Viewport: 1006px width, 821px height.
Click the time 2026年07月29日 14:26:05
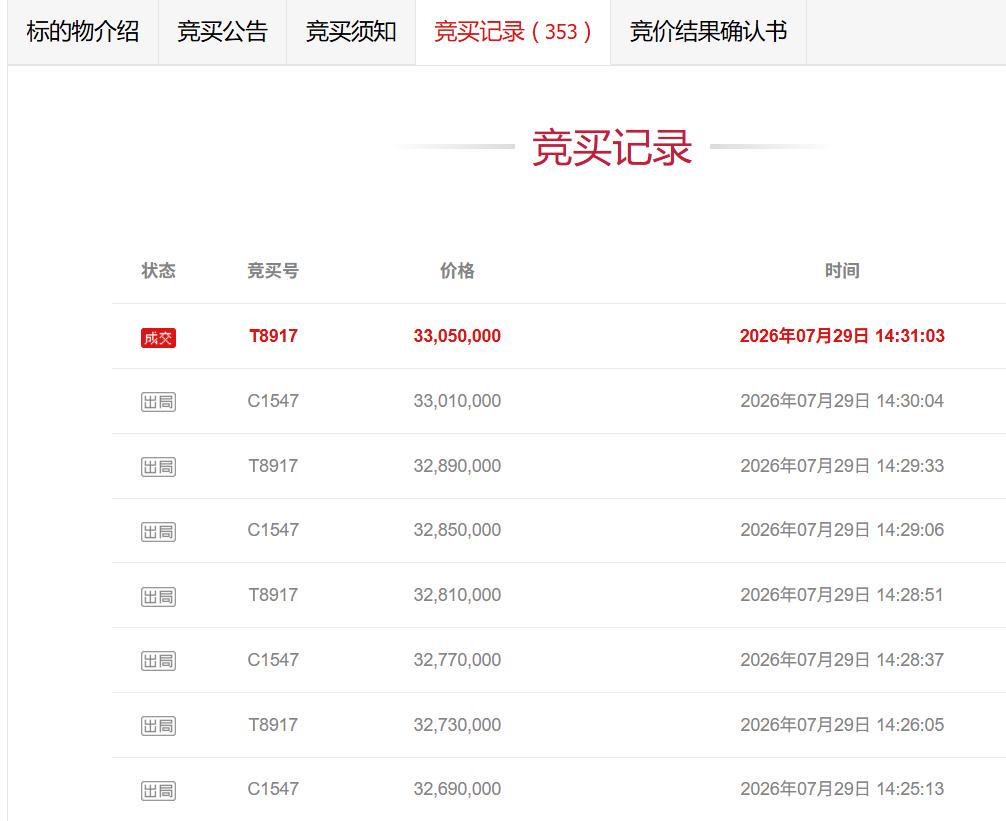(x=842, y=725)
